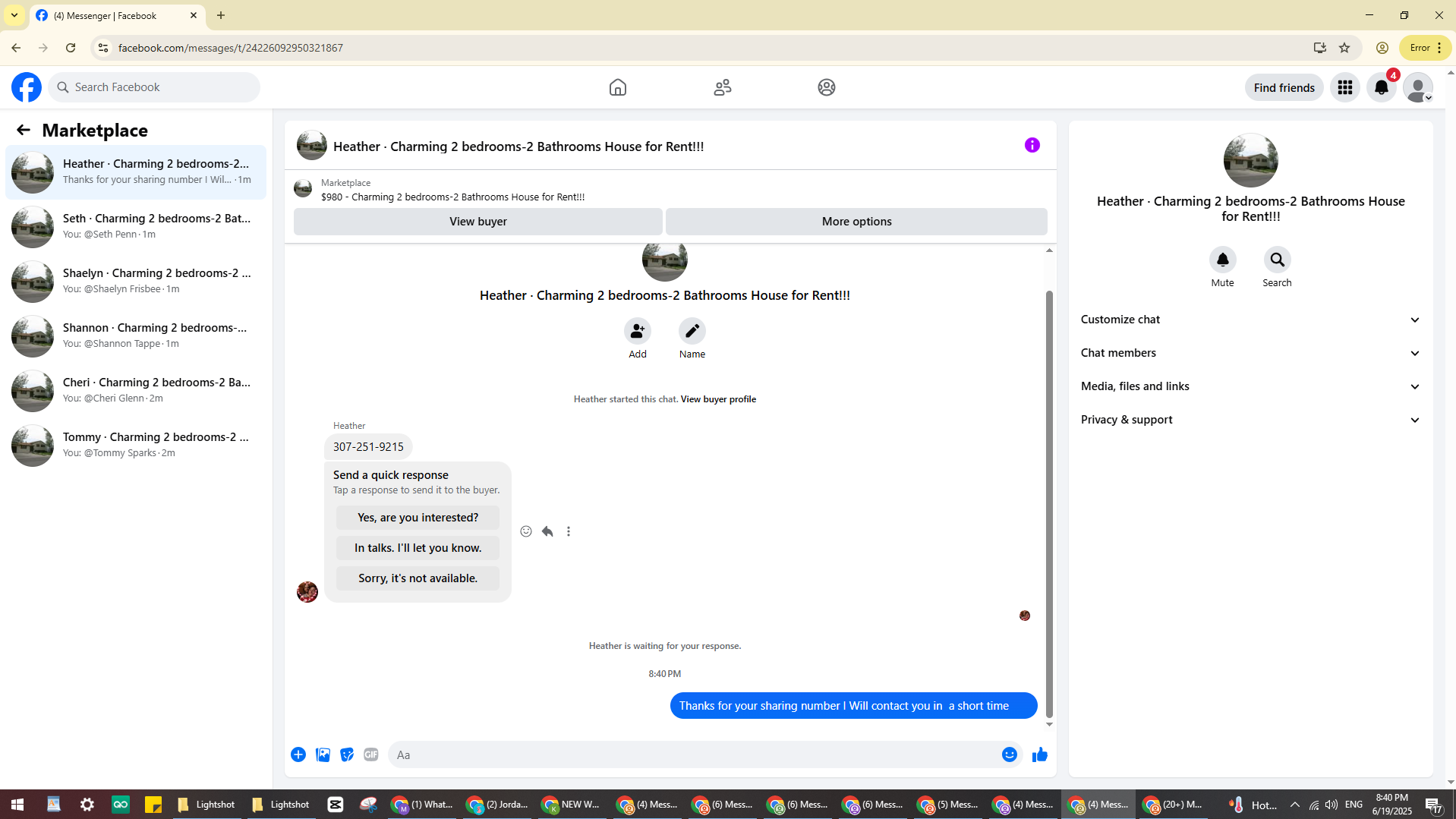Click the Marketplace listing $980 title
The image size is (1456, 819).
coord(452,197)
